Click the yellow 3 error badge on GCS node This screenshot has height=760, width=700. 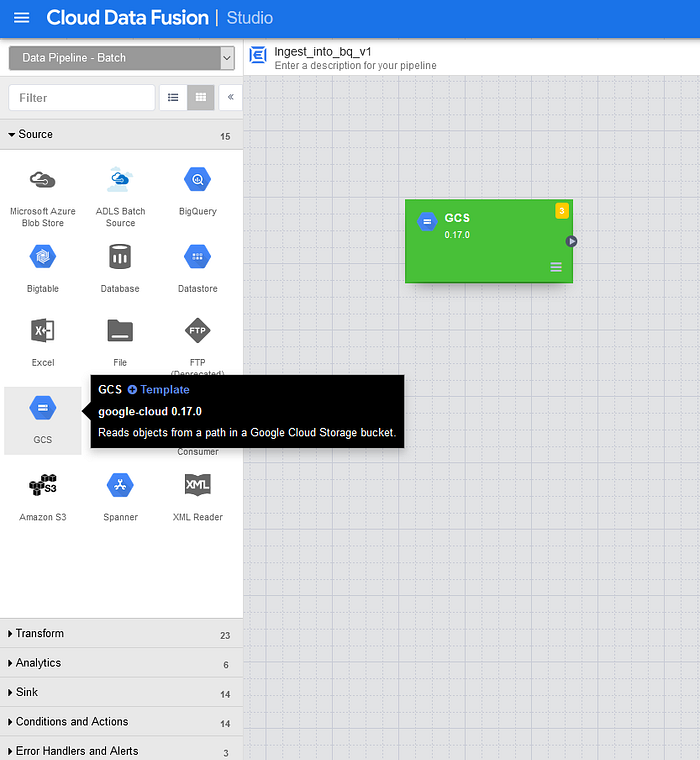click(562, 211)
